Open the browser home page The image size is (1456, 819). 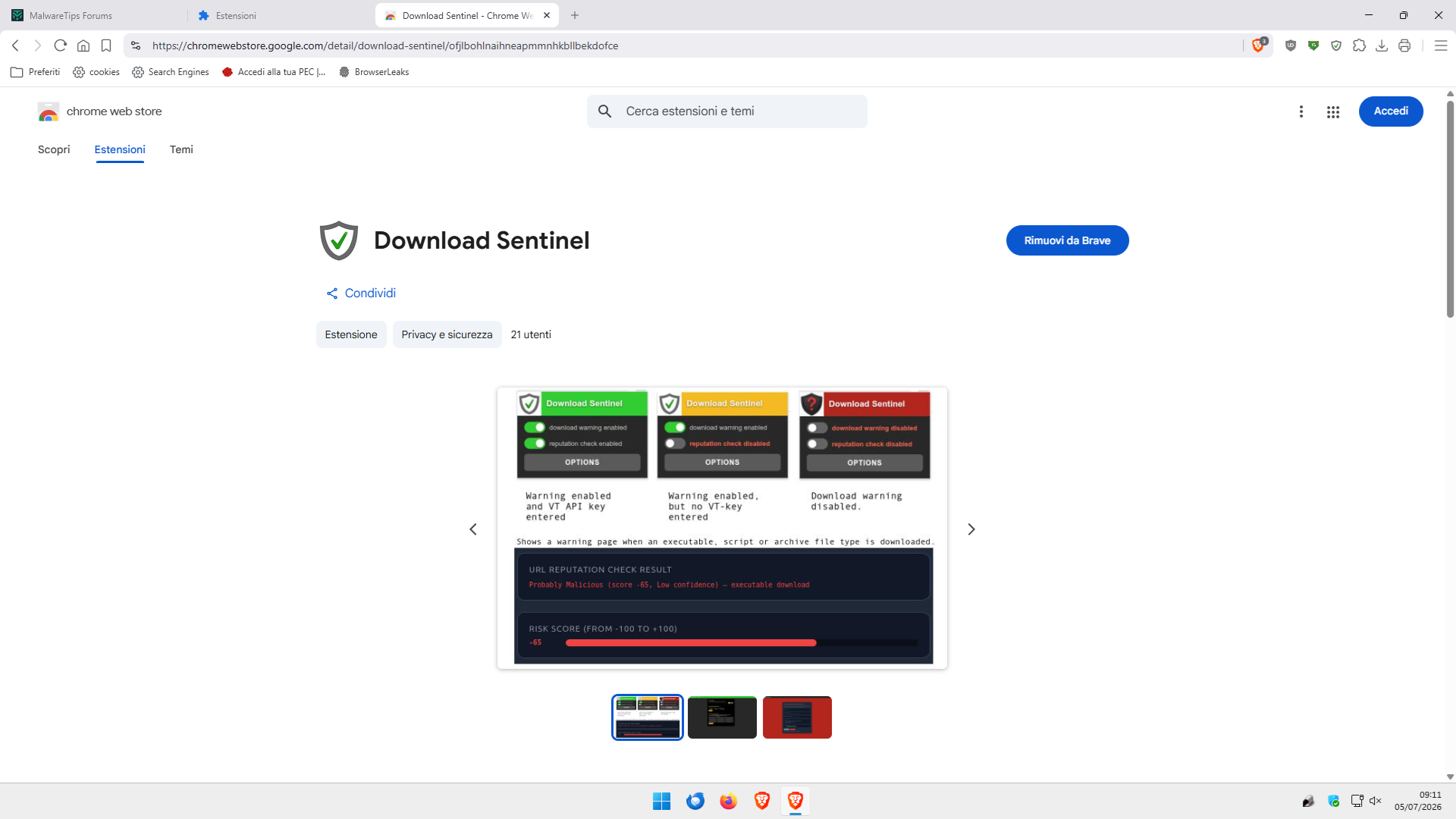coord(83,45)
